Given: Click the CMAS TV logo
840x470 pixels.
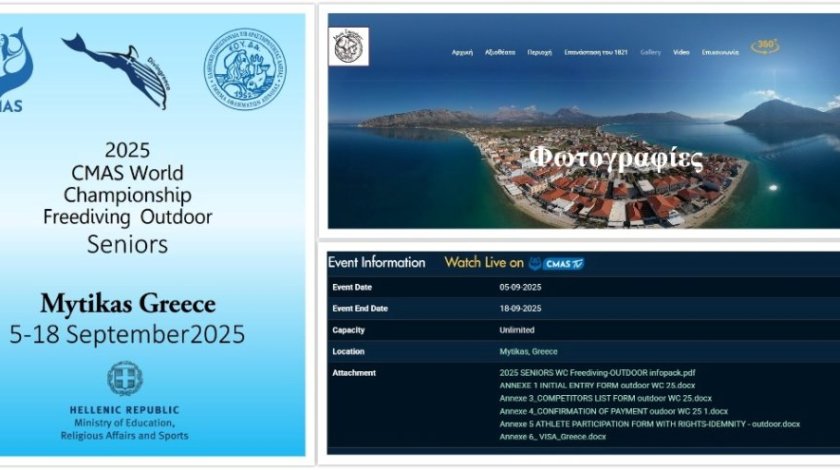Looking at the screenshot, I should pyautogui.click(x=557, y=264).
